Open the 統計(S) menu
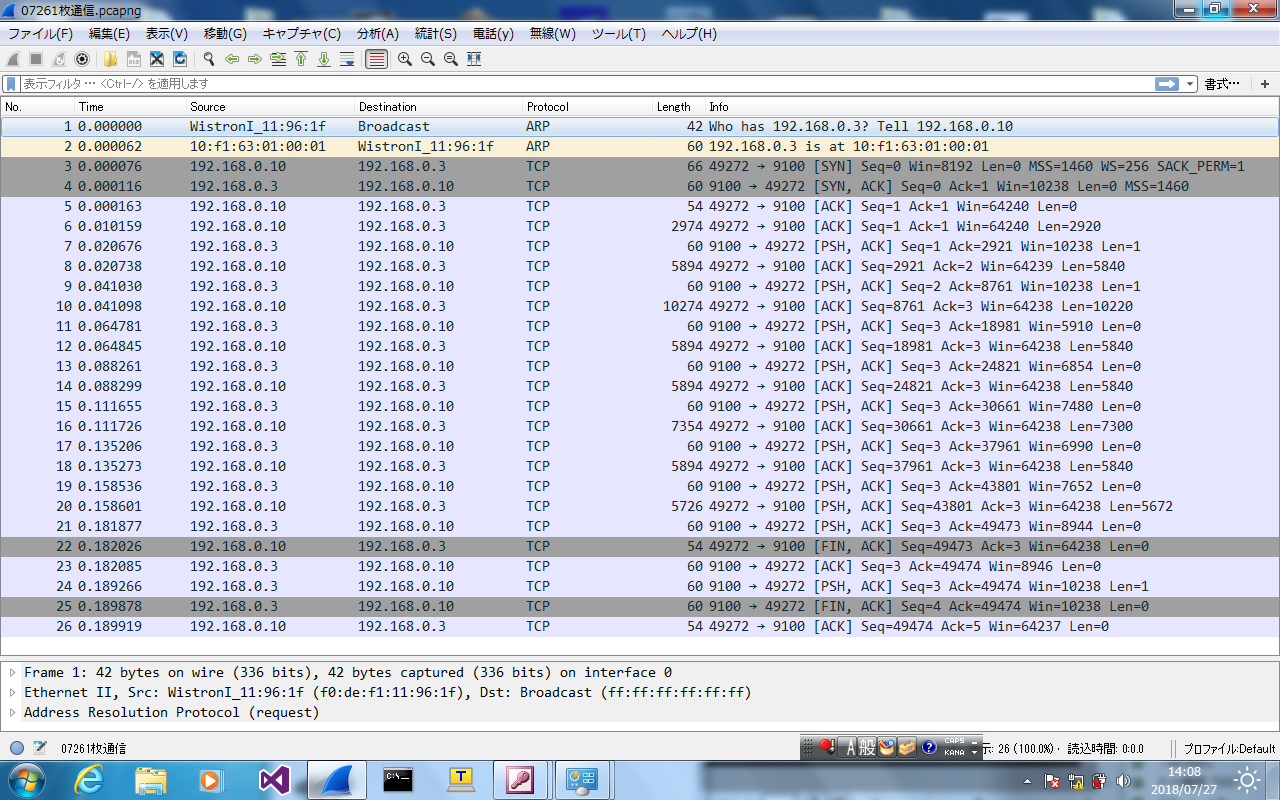This screenshot has width=1280, height=800. click(435, 33)
